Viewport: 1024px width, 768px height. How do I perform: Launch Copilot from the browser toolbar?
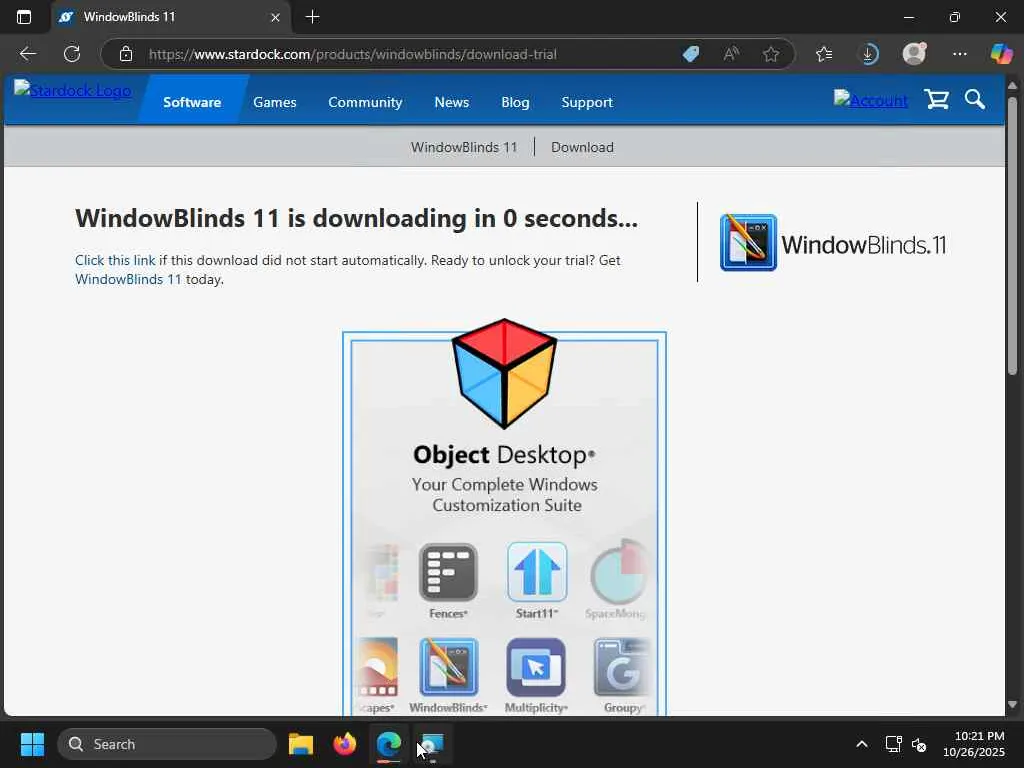(x=1001, y=54)
